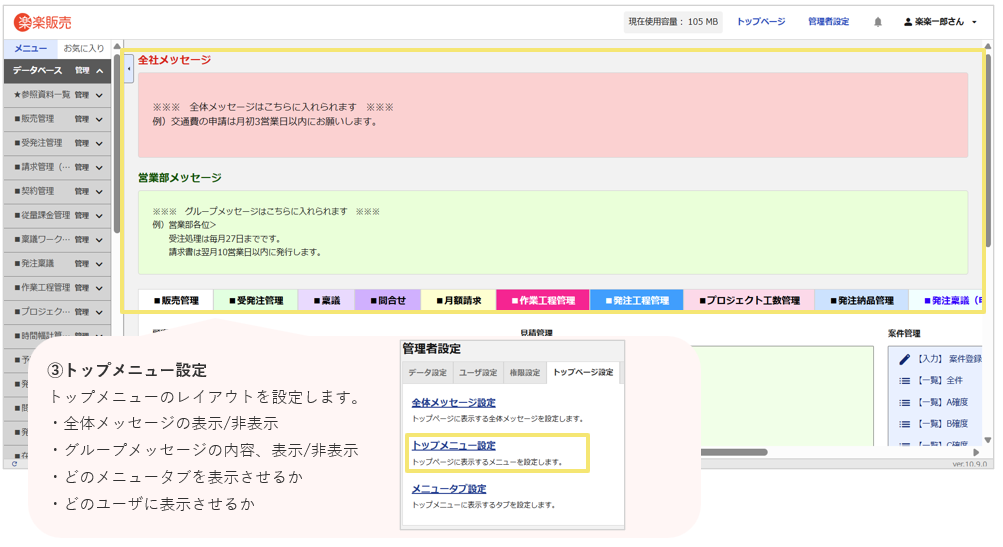
Task: Click the sidebar vertical scrollbar thumb
Action: [117, 144]
